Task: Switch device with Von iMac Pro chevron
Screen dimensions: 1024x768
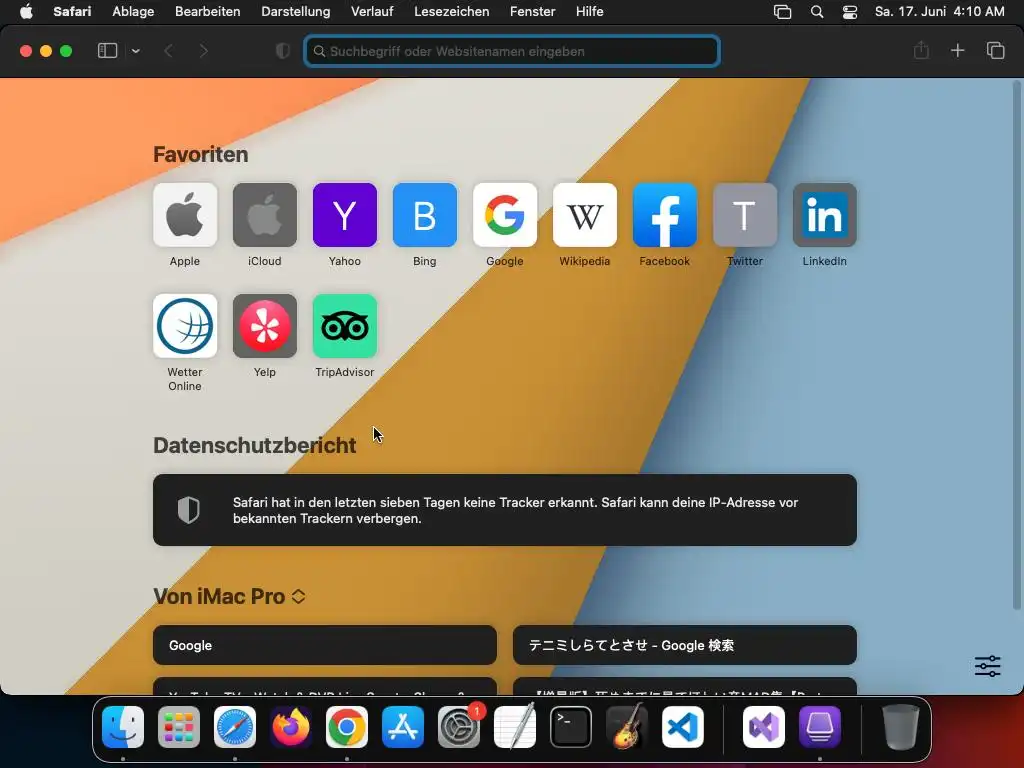Action: (298, 596)
